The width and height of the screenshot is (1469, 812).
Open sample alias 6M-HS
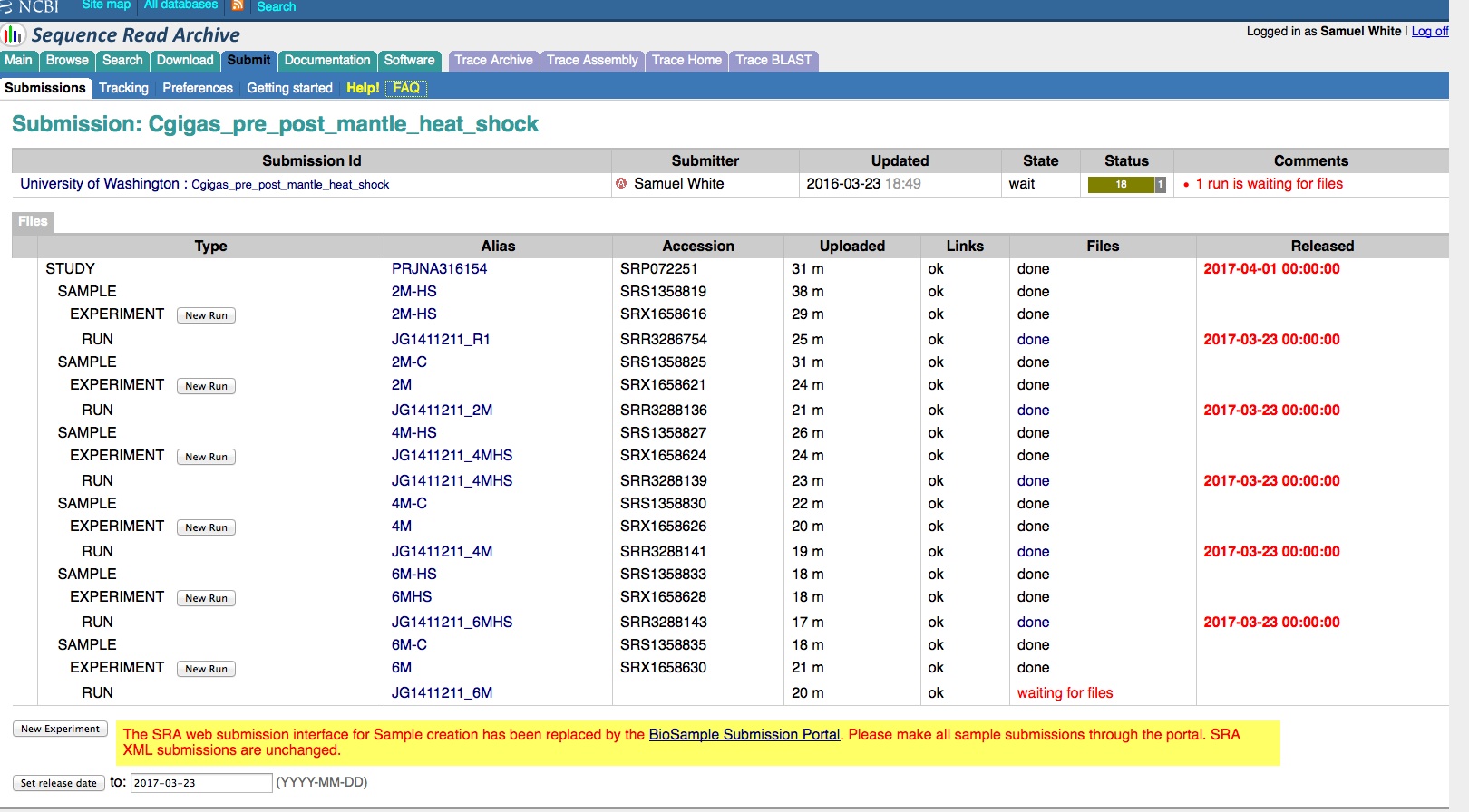(413, 575)
